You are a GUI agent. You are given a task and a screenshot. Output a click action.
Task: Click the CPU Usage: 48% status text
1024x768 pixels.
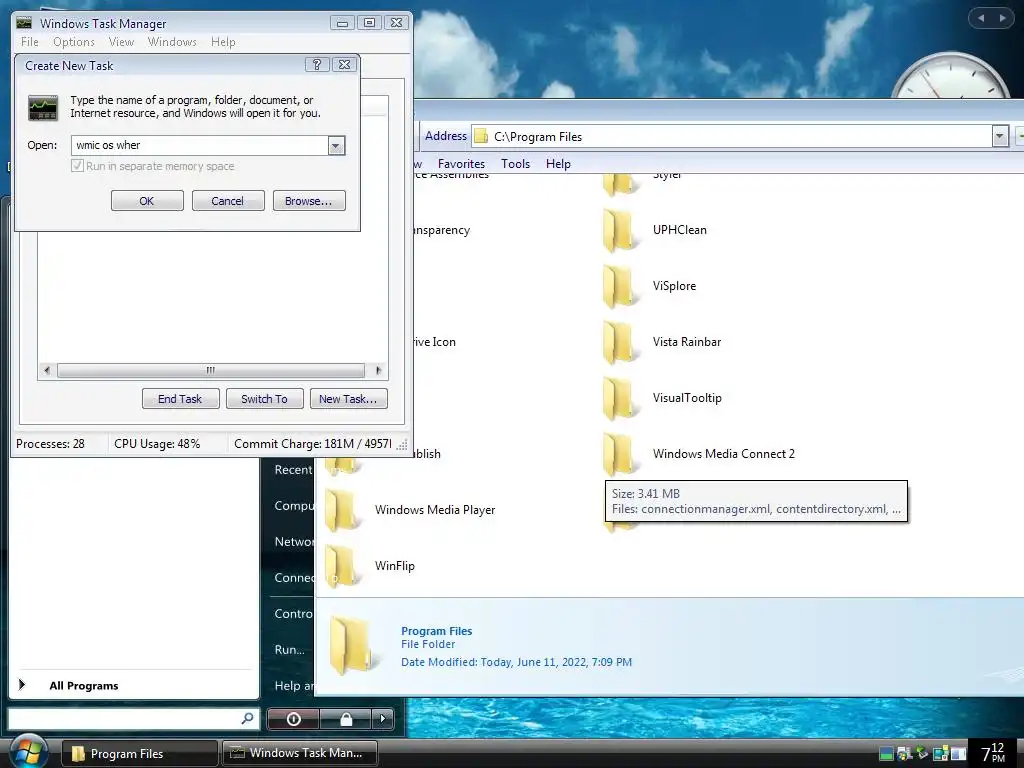tap(157, 444)
